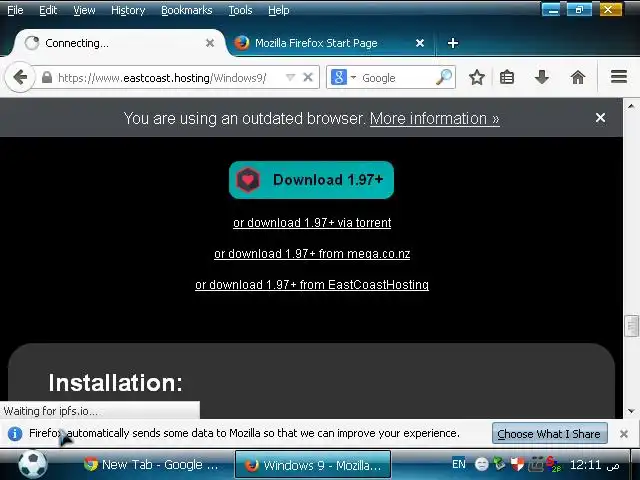Viewport: 640px width, 480px height.
Task: Stop page loading with the address bar X
Action: point(308,77)
